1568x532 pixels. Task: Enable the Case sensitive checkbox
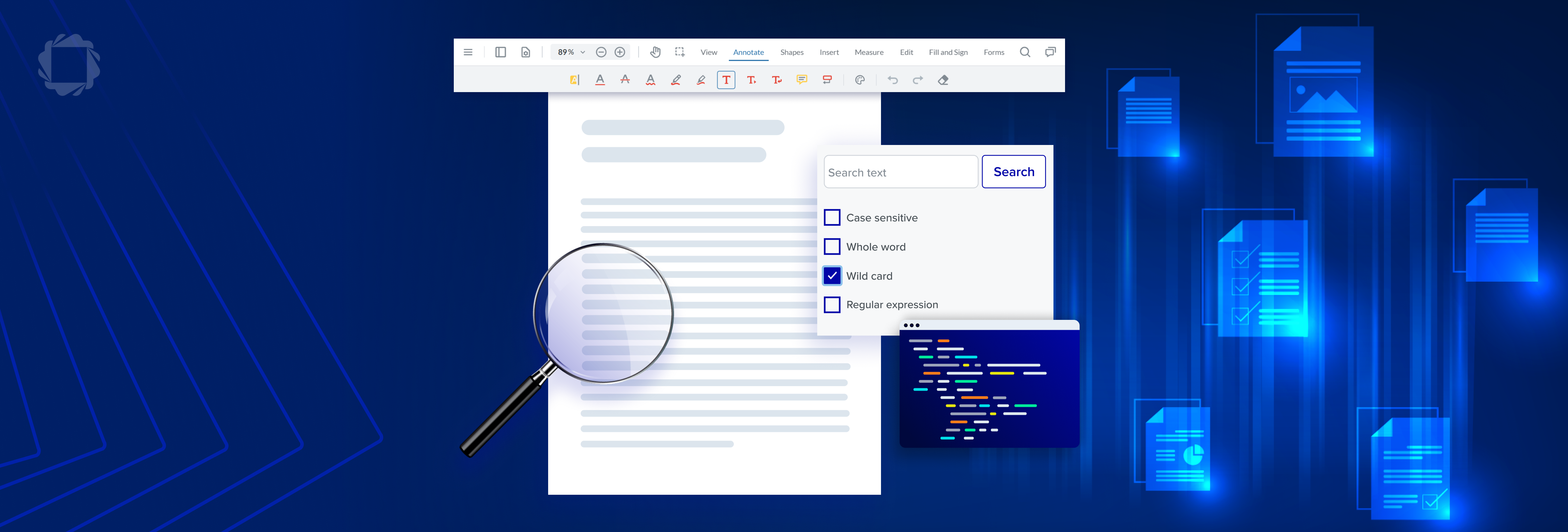pos(832,217)
